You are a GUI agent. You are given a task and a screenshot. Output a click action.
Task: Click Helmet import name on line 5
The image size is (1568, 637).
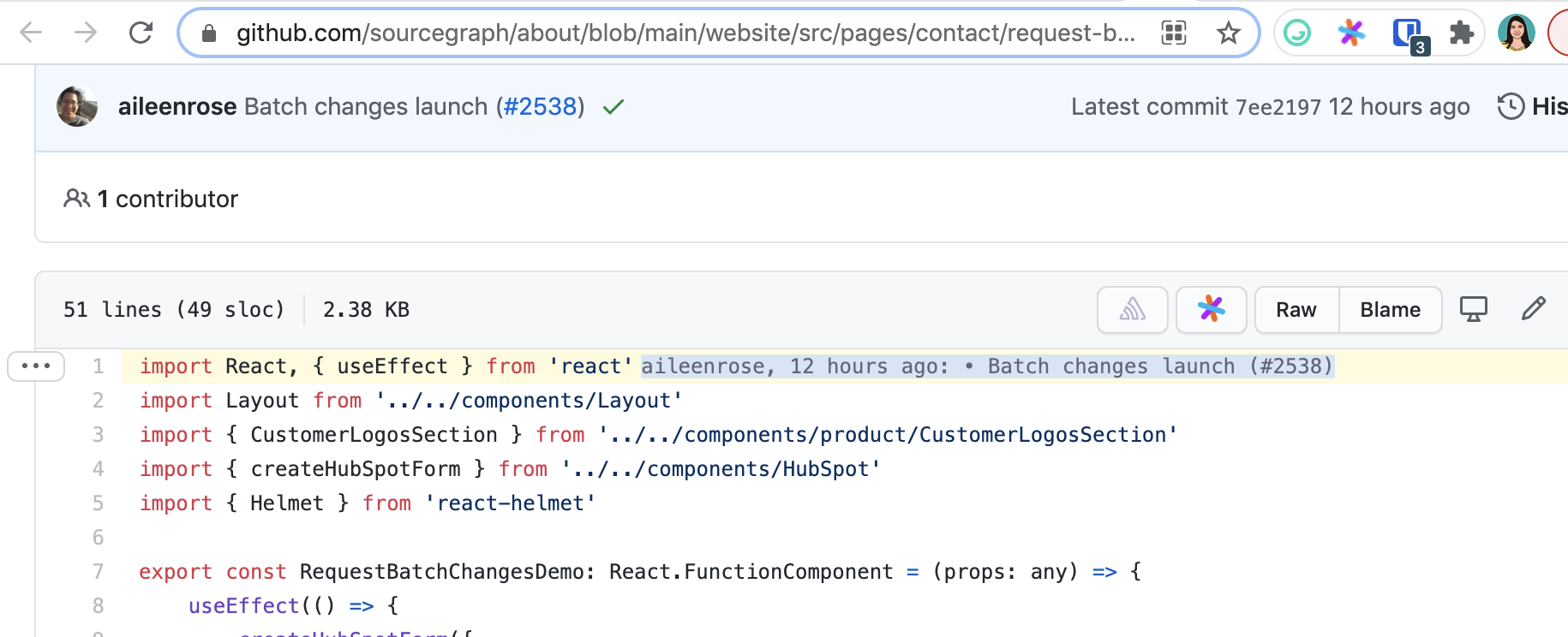287,503
